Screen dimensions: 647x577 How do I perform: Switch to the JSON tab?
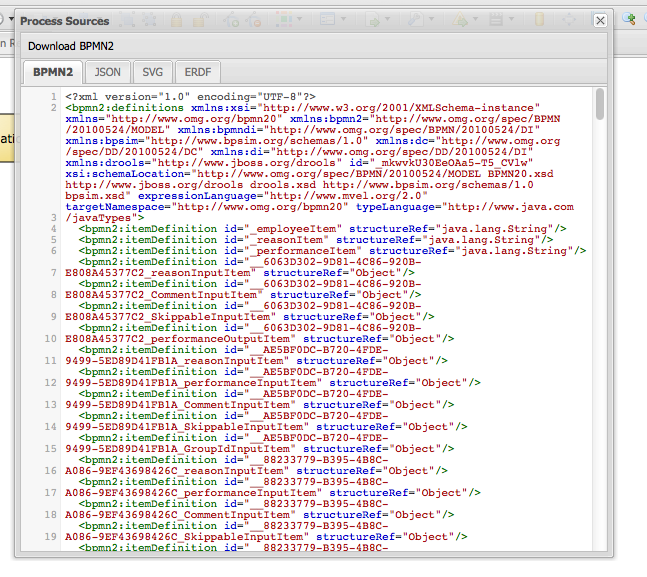click(107, 72)
